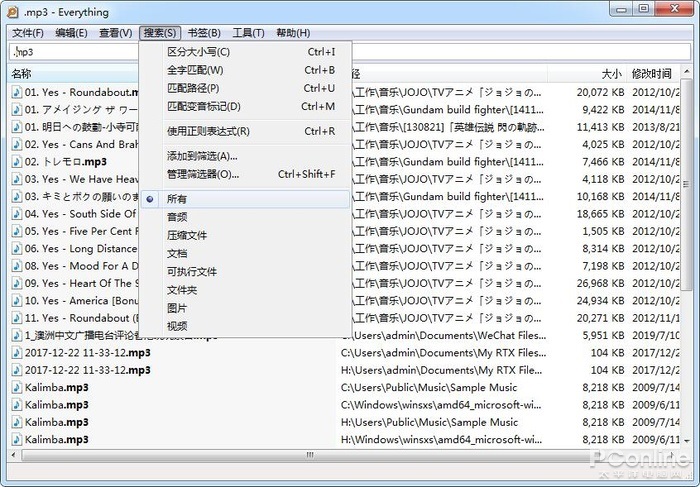Sort by the 名称 column header
Image resolution: width=700 pixels, height=487 pixels.
[x=74, y=74]
